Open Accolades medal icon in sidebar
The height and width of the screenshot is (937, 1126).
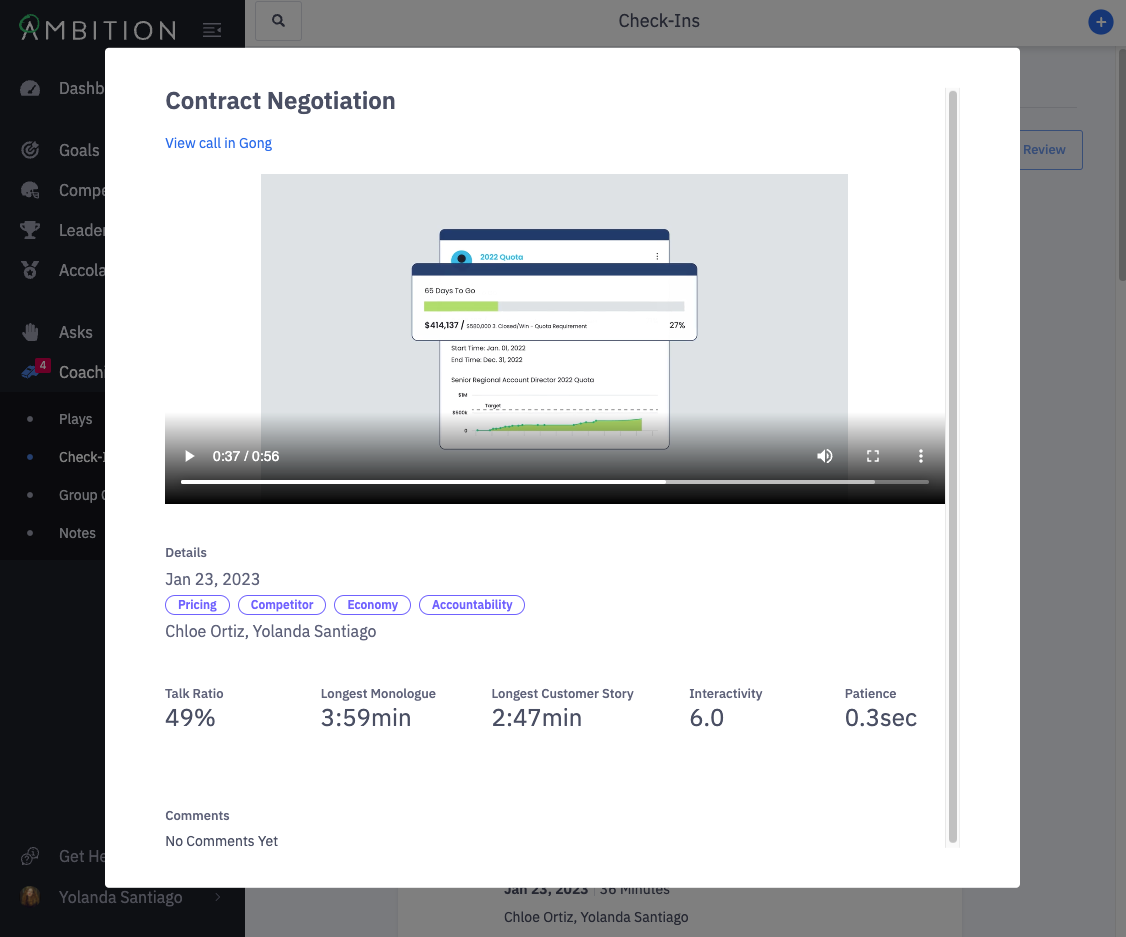tap(30, 270)
